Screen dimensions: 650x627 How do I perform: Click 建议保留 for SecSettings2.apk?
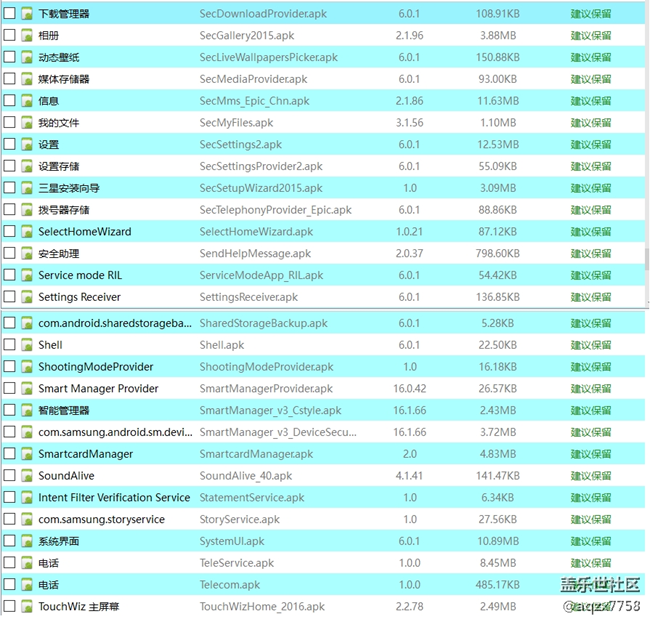click(x=590, y=145)
